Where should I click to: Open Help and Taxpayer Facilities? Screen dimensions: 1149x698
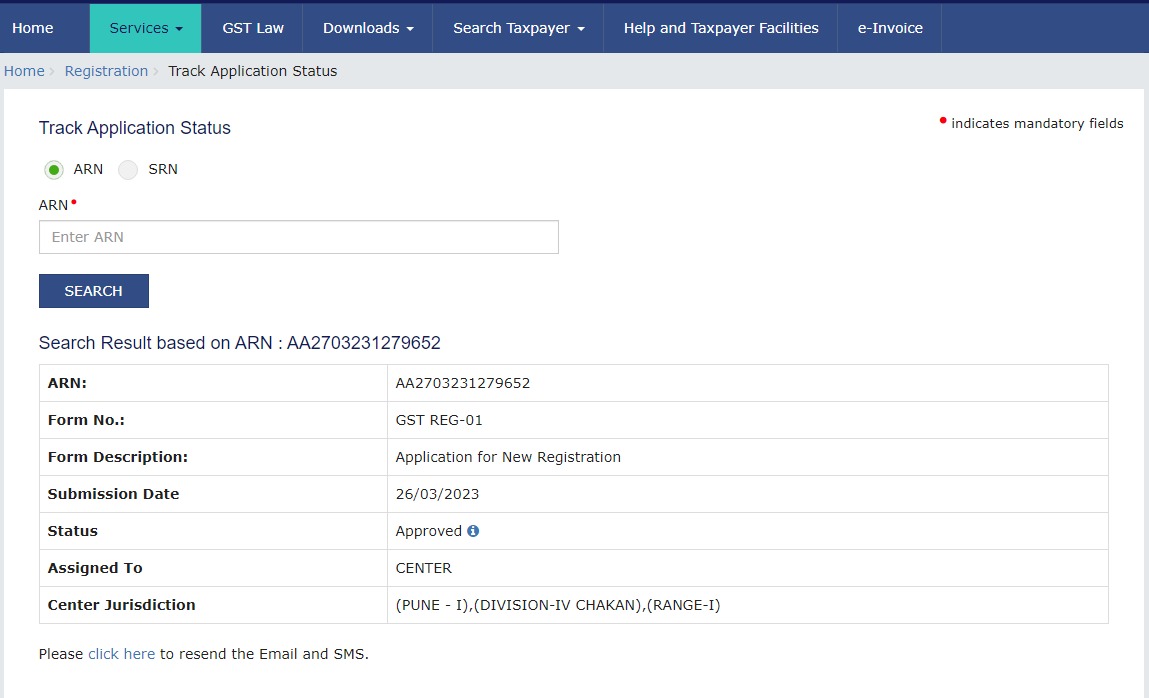pos(721,28)
